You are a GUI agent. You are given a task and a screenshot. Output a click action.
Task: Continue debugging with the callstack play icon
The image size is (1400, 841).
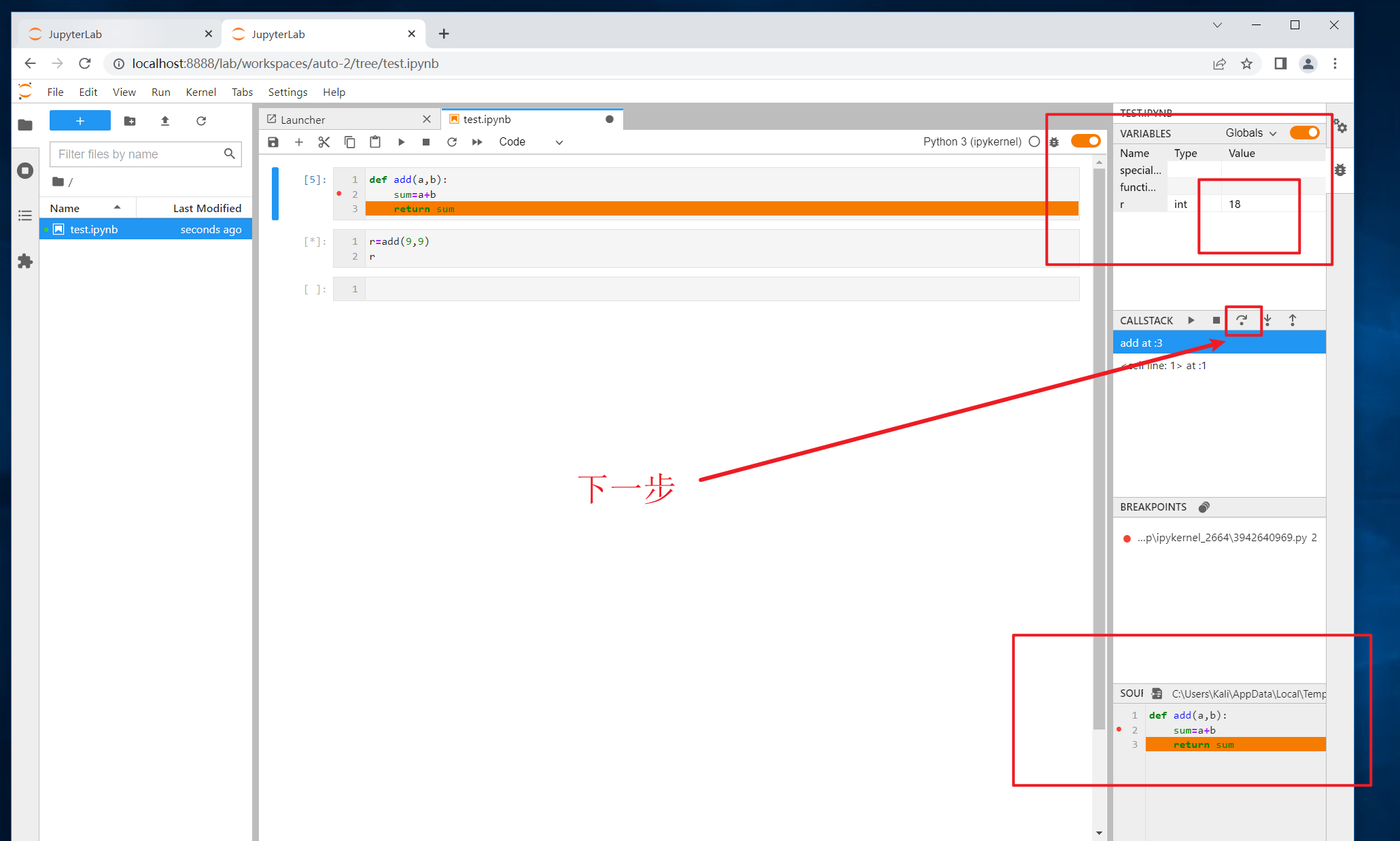click(x=1191, y=320)
